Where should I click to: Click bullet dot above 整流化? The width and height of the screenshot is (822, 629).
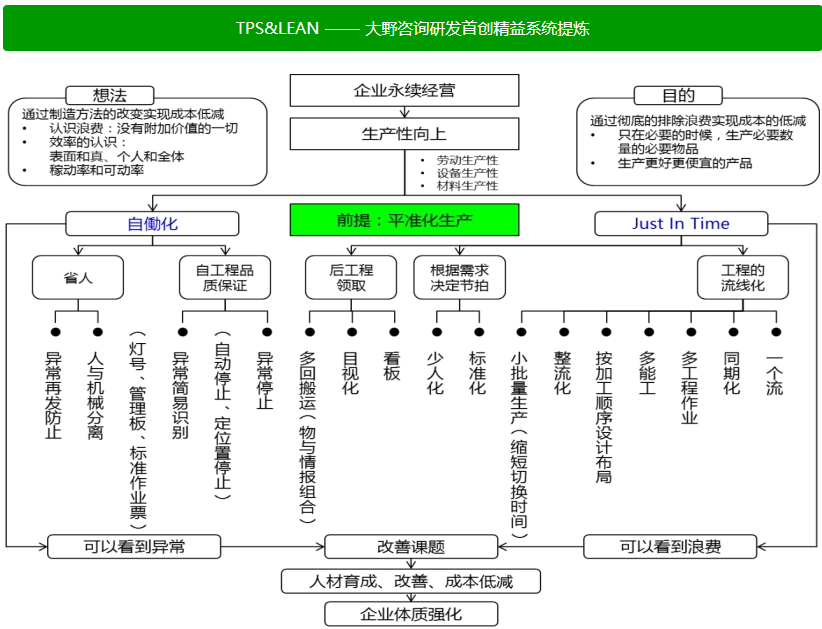point(564,332)
